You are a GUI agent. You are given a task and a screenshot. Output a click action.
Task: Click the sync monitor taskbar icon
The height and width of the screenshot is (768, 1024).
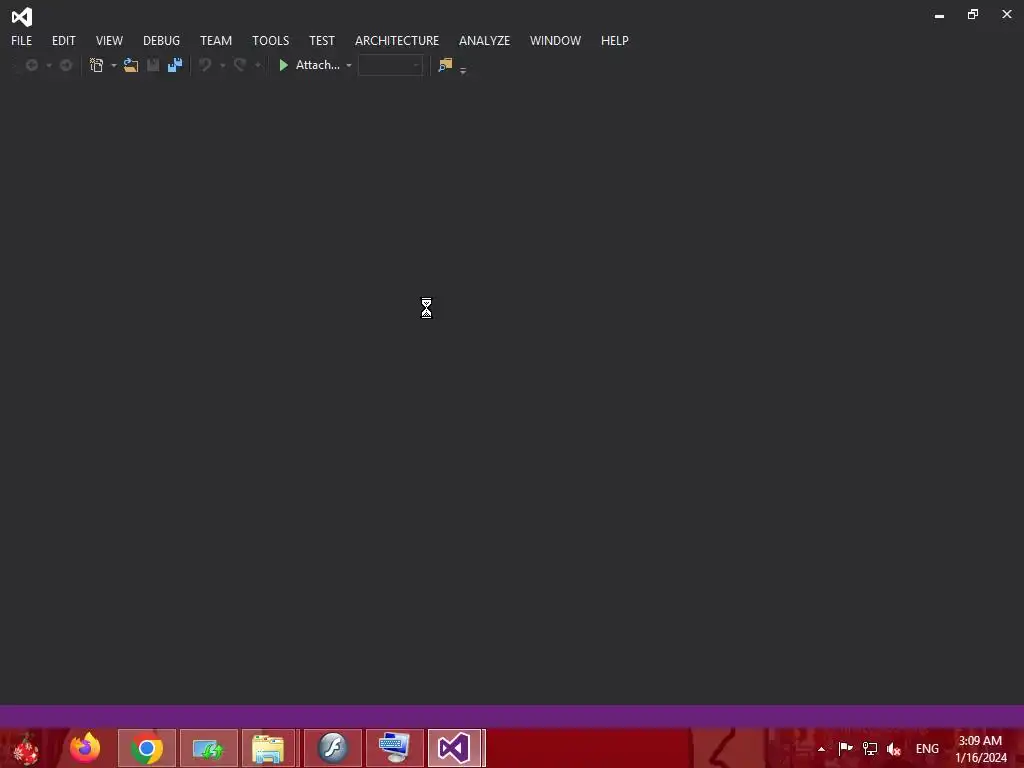point(209,748)
